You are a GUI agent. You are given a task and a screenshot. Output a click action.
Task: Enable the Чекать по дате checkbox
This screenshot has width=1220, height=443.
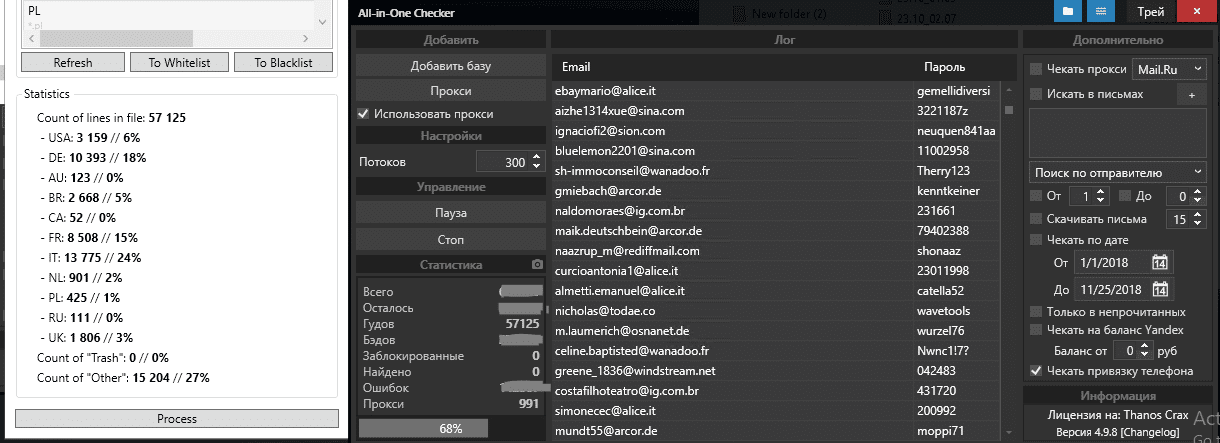(x=1036, y=239)
